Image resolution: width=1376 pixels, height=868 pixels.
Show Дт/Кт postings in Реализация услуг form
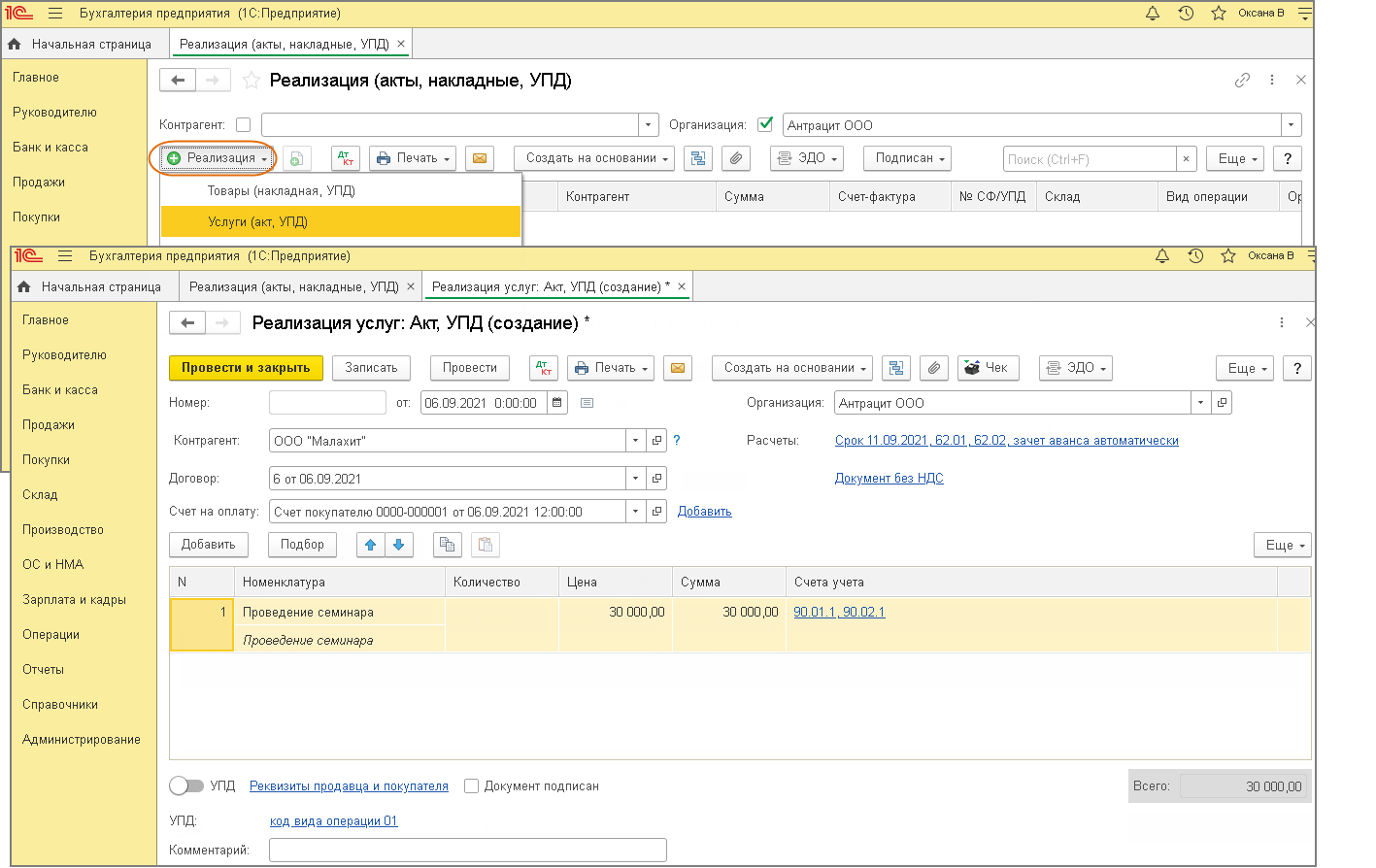click(x=544, y=368)
